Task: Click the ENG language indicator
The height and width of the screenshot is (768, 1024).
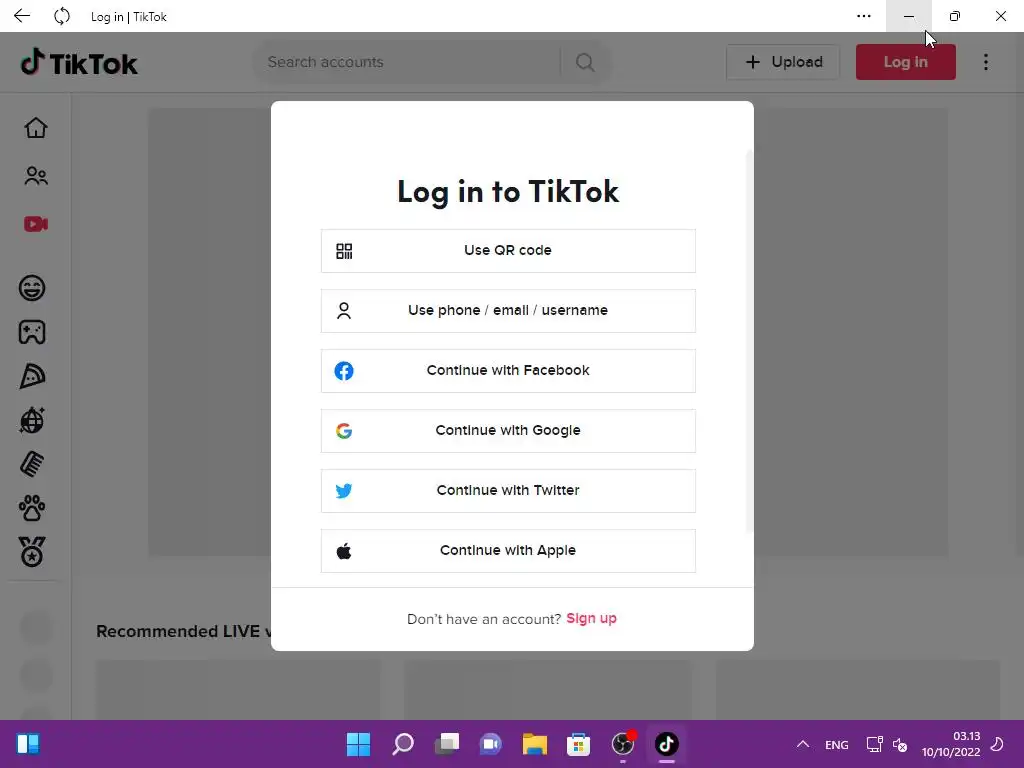Action: coord(837,744)
